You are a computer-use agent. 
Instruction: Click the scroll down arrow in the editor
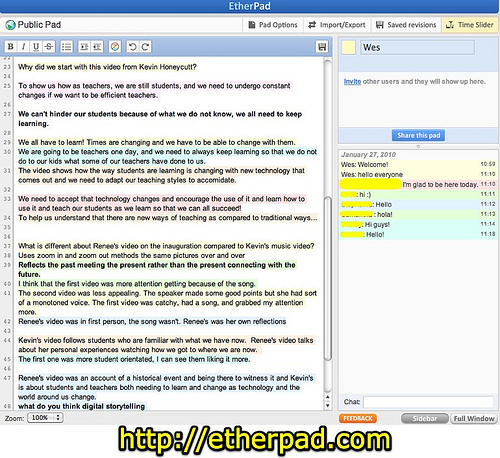tap(328, 406)
